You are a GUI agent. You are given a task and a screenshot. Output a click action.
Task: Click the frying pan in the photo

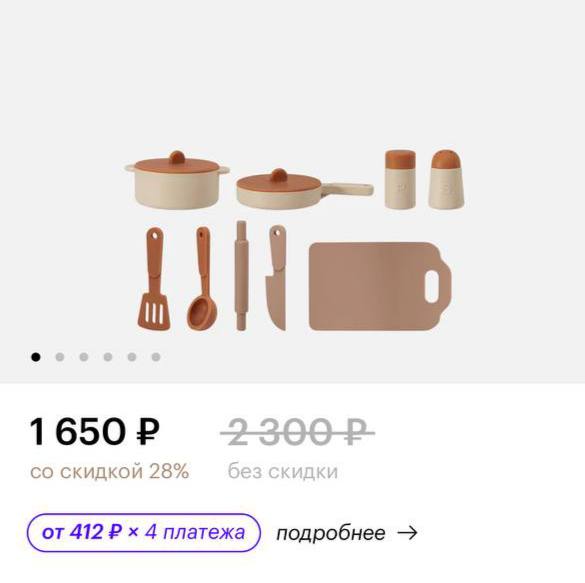304,189
